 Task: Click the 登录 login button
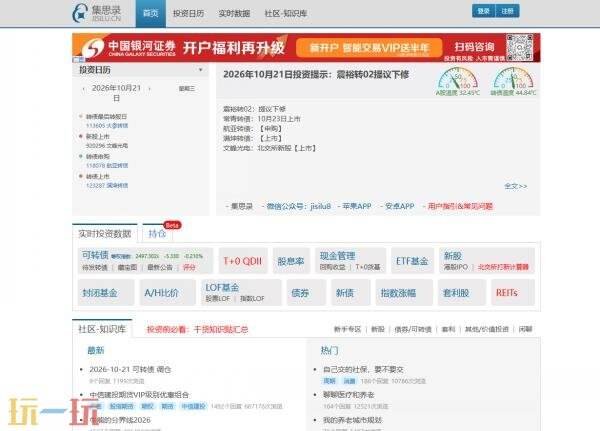(484, 11)
